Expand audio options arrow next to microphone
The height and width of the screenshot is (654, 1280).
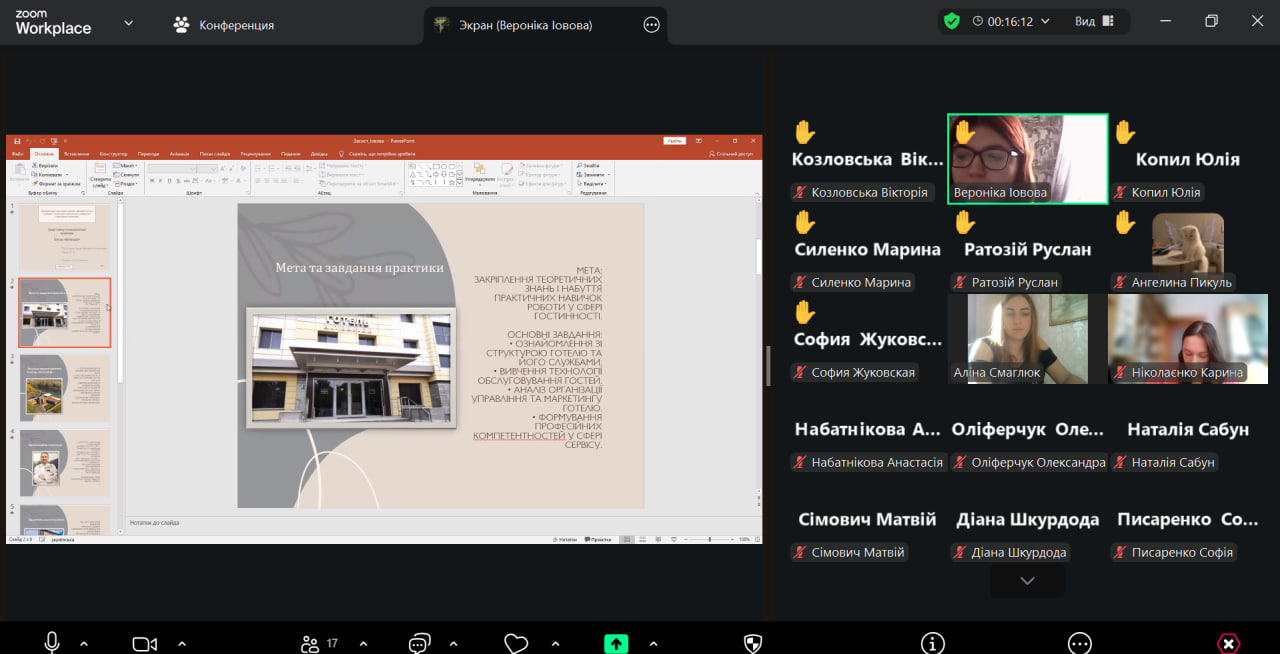click(84, 643)
